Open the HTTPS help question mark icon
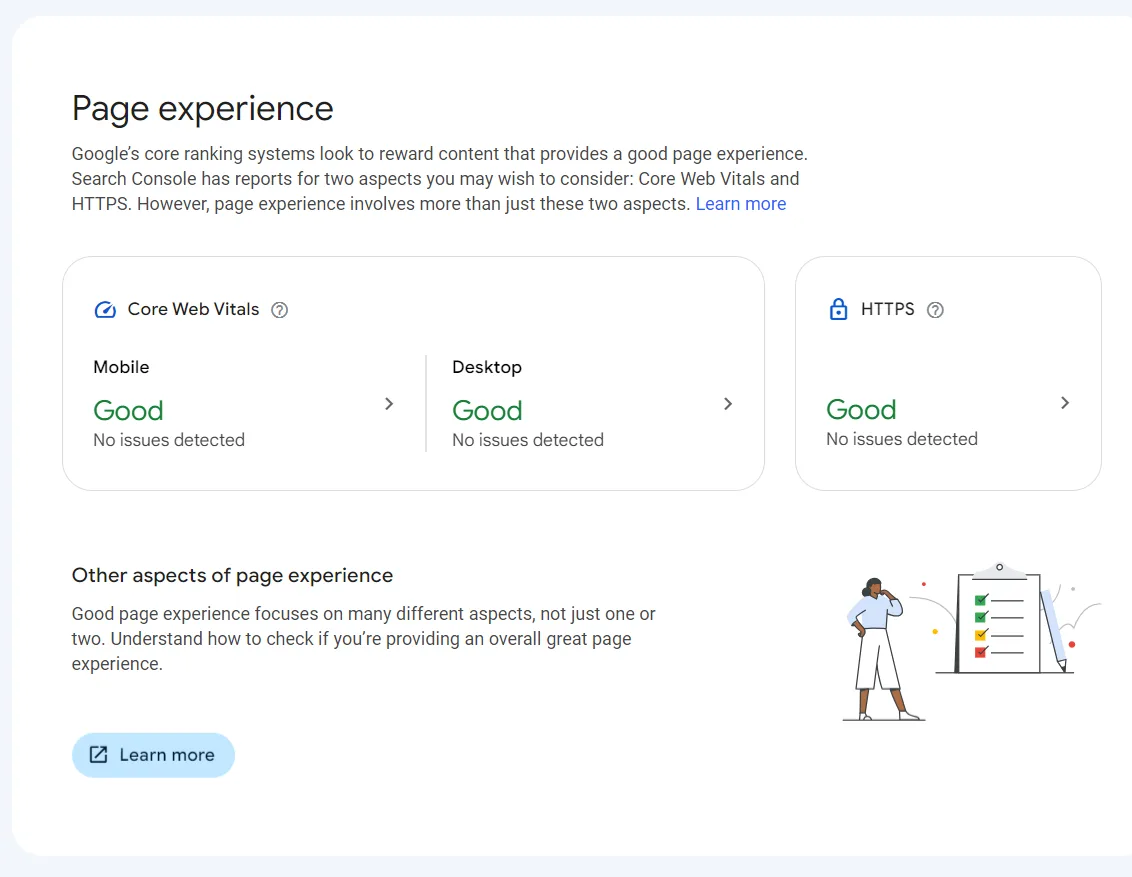Image resolution: width=1132 pixels, height=877 pixels. 935,310
